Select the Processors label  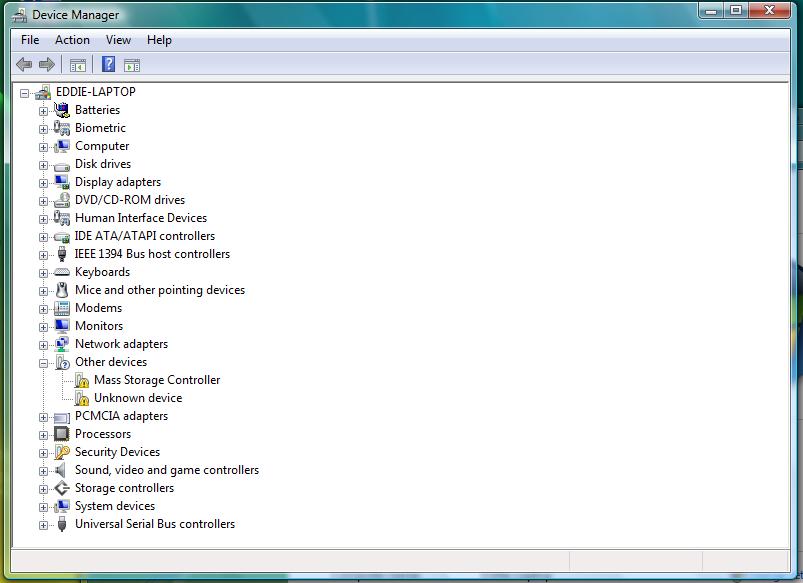click(x=103, y=434)
